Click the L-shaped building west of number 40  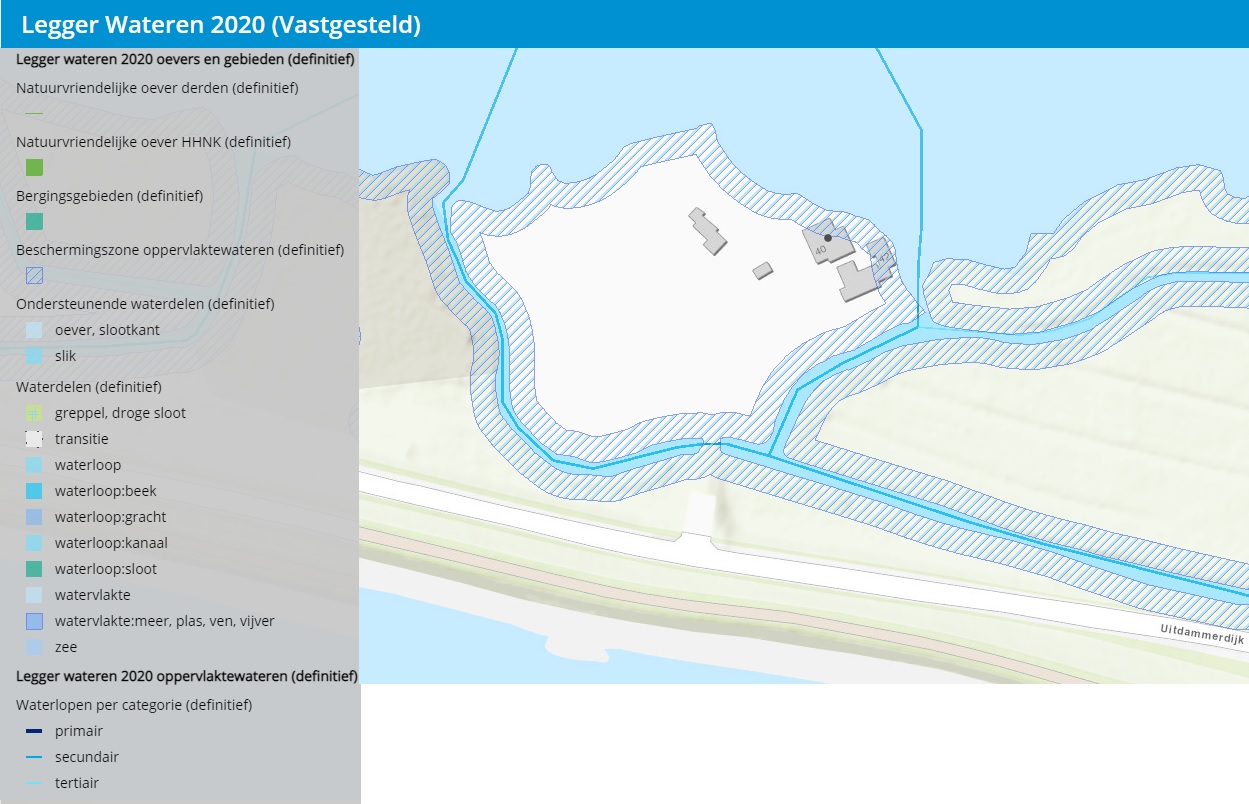[x=707, y=231]
